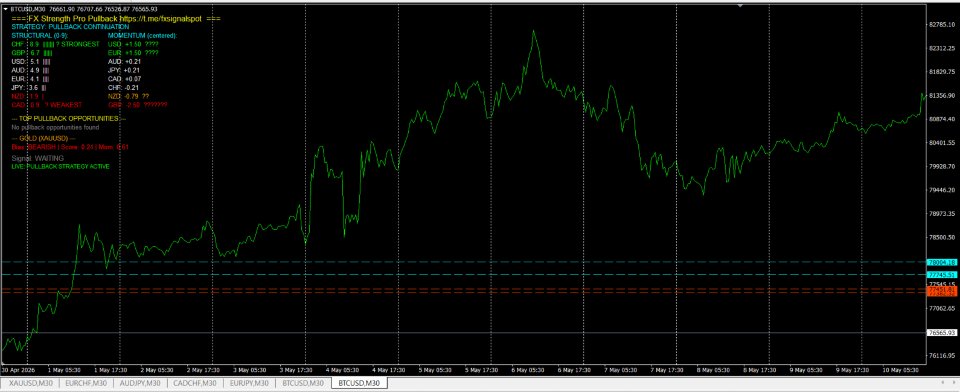Open the dropdown triangle beside BTCUSD,M30 title
The width and height of the screenshot is (960, 392).
point(6,9)
